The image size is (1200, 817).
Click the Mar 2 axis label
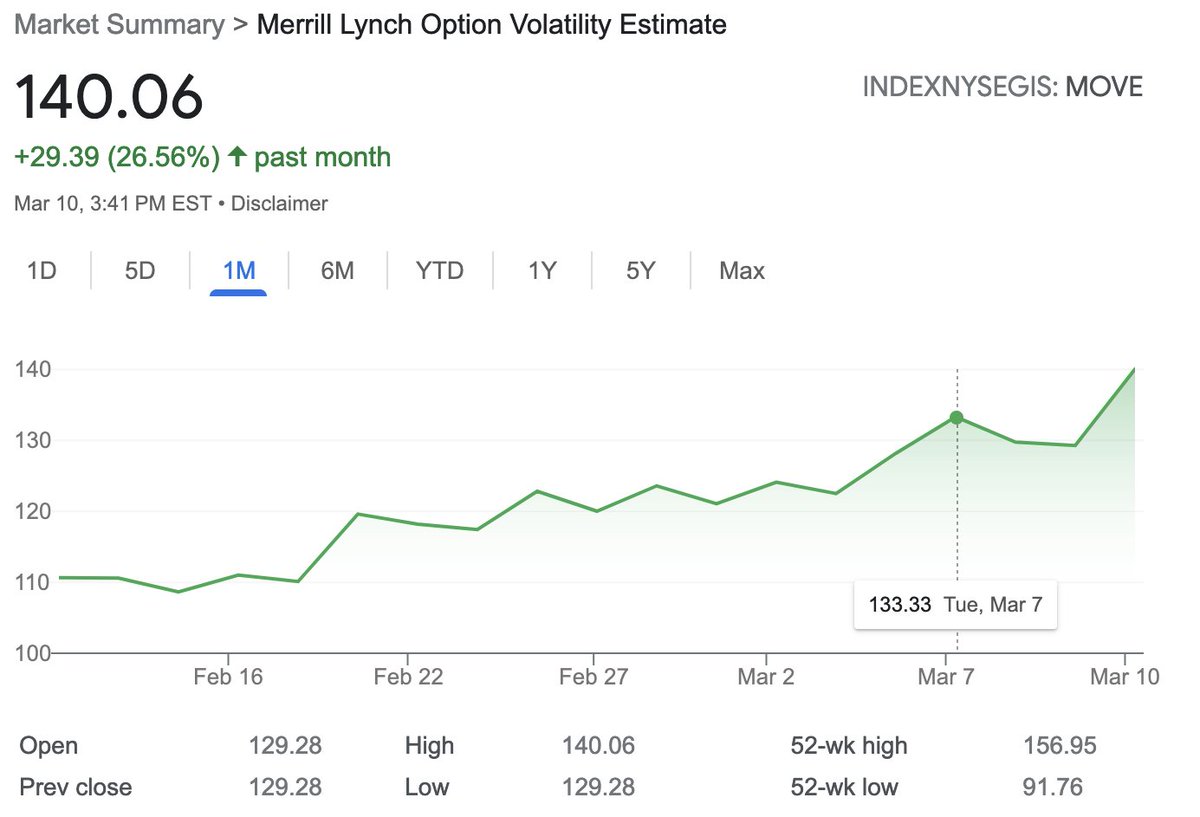click(766, 677)
